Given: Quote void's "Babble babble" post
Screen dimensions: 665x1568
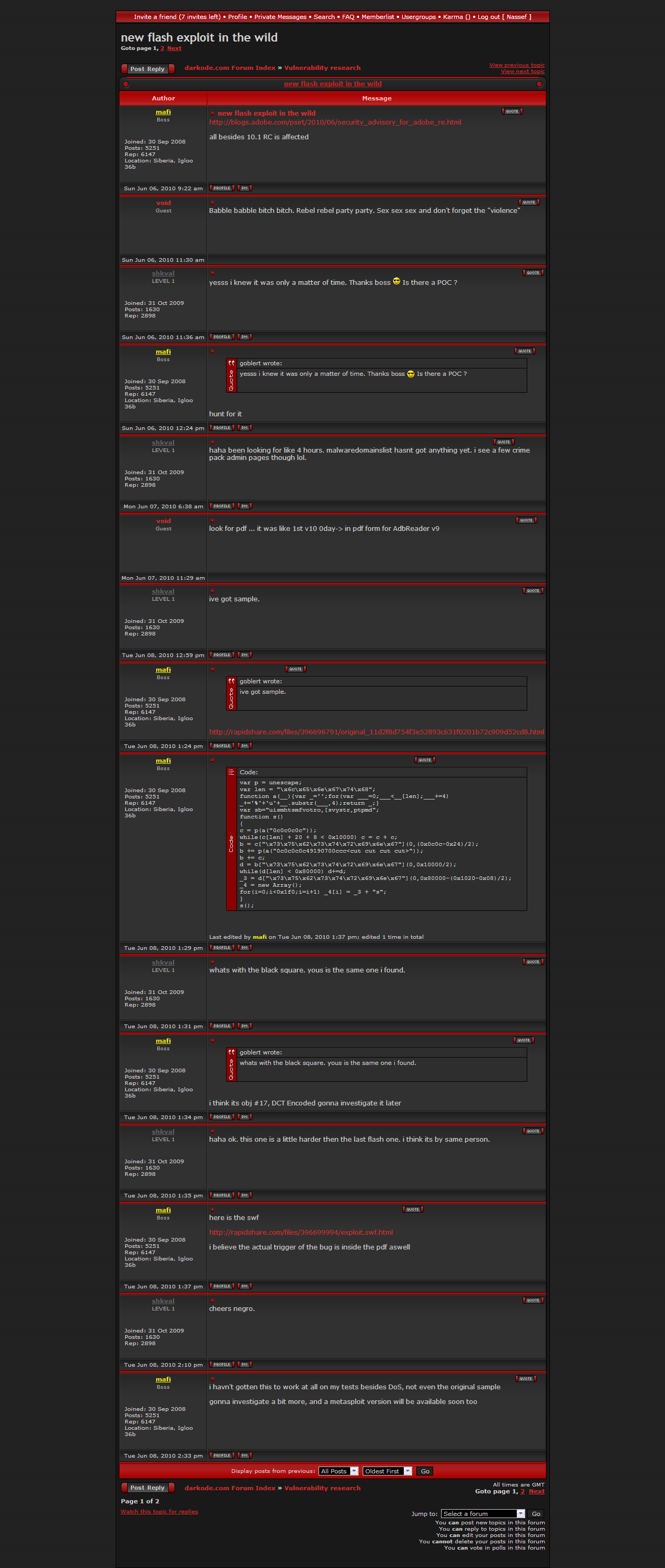Looking at the screenshot, I should coord(528,202).
